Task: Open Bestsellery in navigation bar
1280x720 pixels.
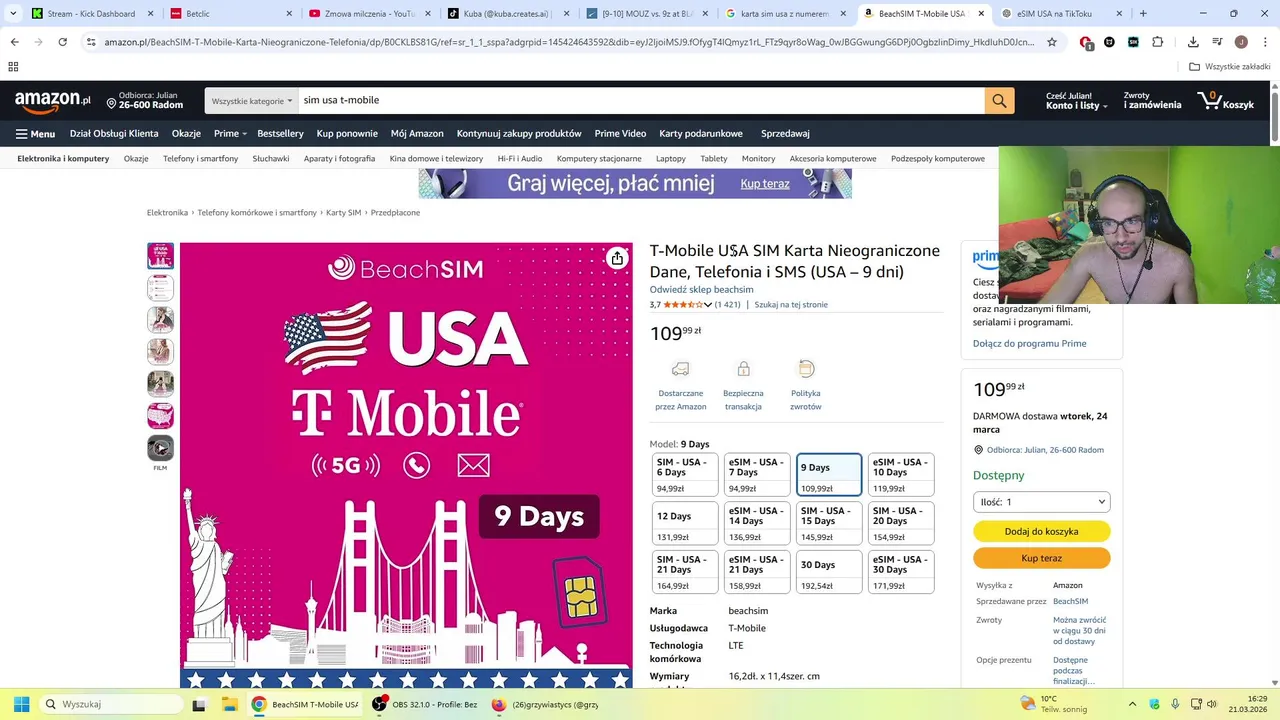Action: pyautogui.click(x=280, y=134)
